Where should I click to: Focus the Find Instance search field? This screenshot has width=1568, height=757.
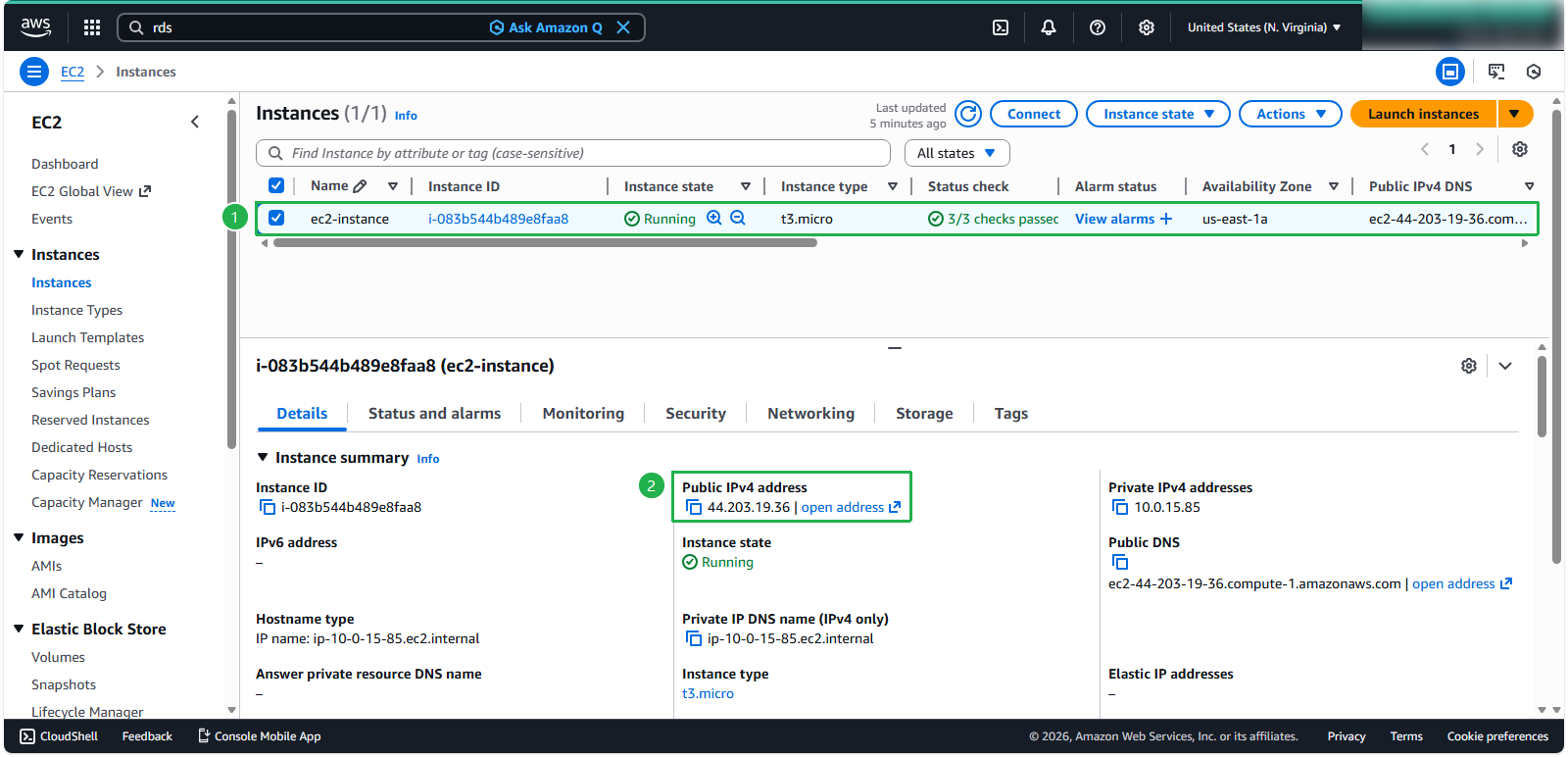point(573,153)
